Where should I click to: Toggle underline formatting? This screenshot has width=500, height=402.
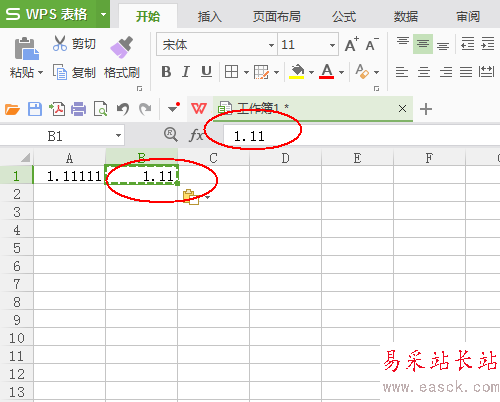[206, 72]
